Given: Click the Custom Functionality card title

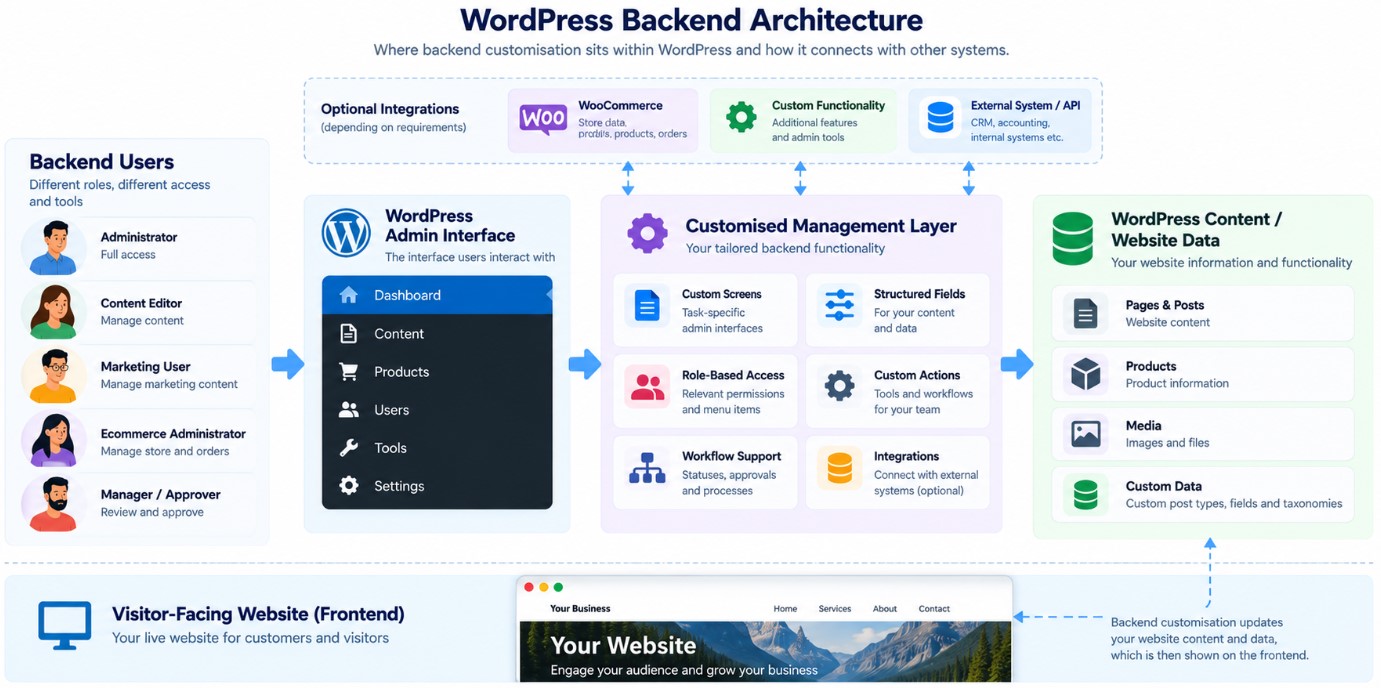Looking at the screenshot, I should (828, 105).
